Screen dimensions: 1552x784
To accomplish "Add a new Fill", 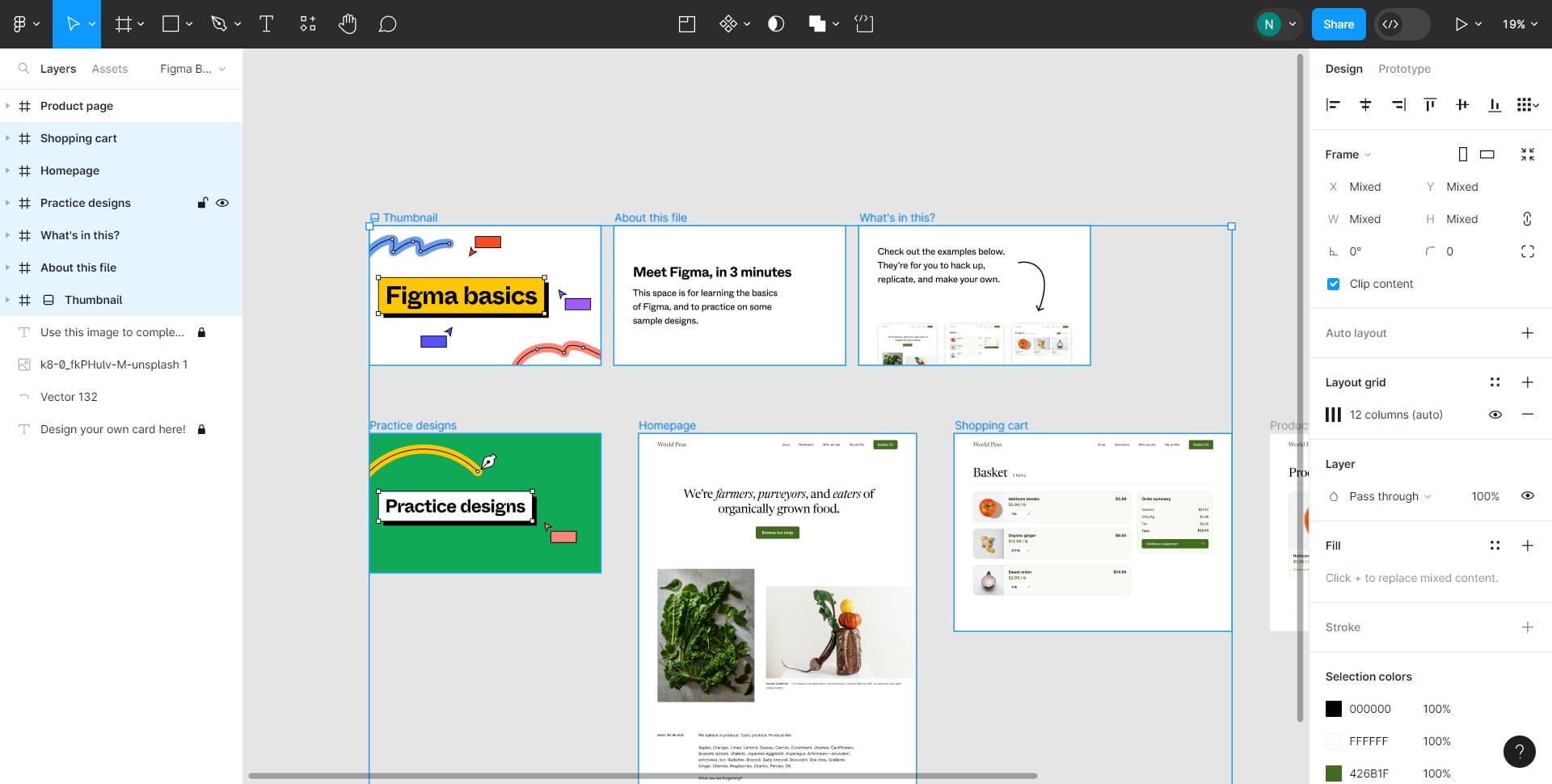I will 1528,546.
